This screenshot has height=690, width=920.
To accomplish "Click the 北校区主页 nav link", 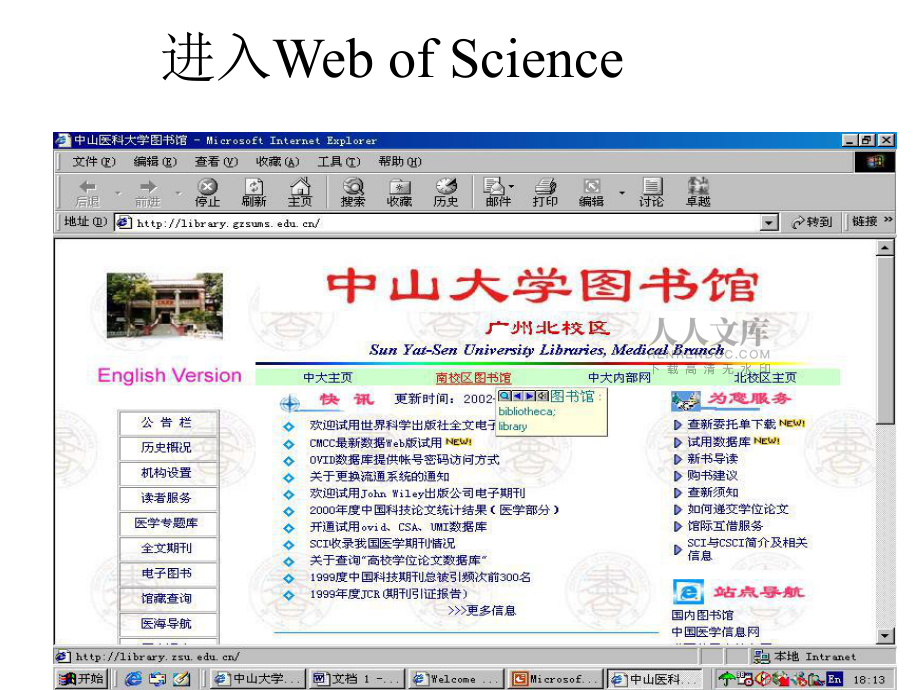I will tap(765, 377).
